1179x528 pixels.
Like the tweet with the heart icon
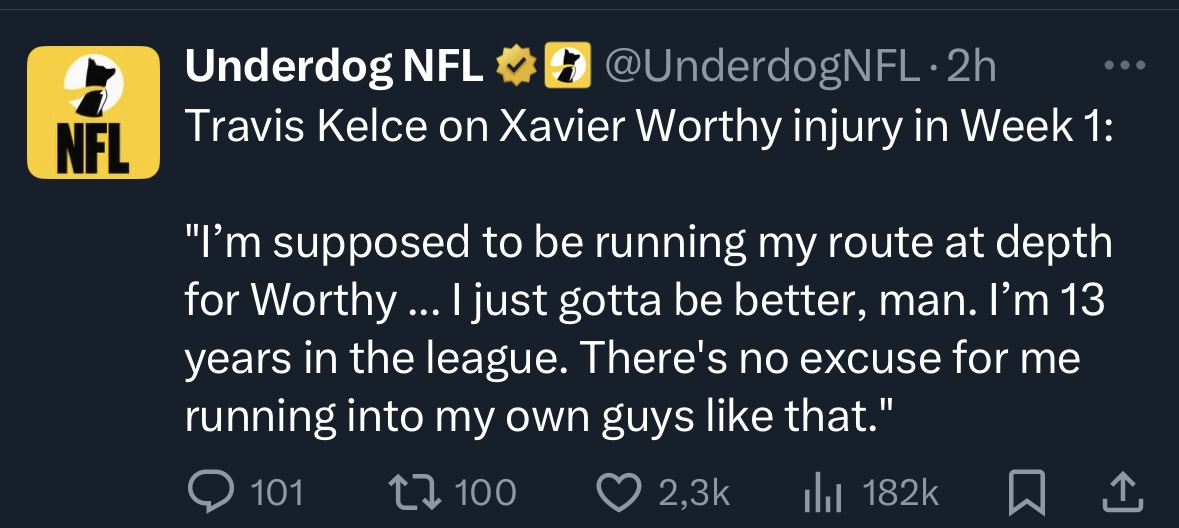620,490
